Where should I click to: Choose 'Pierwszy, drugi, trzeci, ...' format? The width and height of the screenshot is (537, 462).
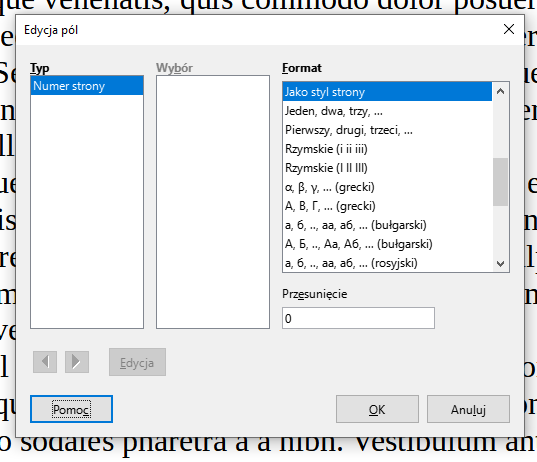[387, 130]
